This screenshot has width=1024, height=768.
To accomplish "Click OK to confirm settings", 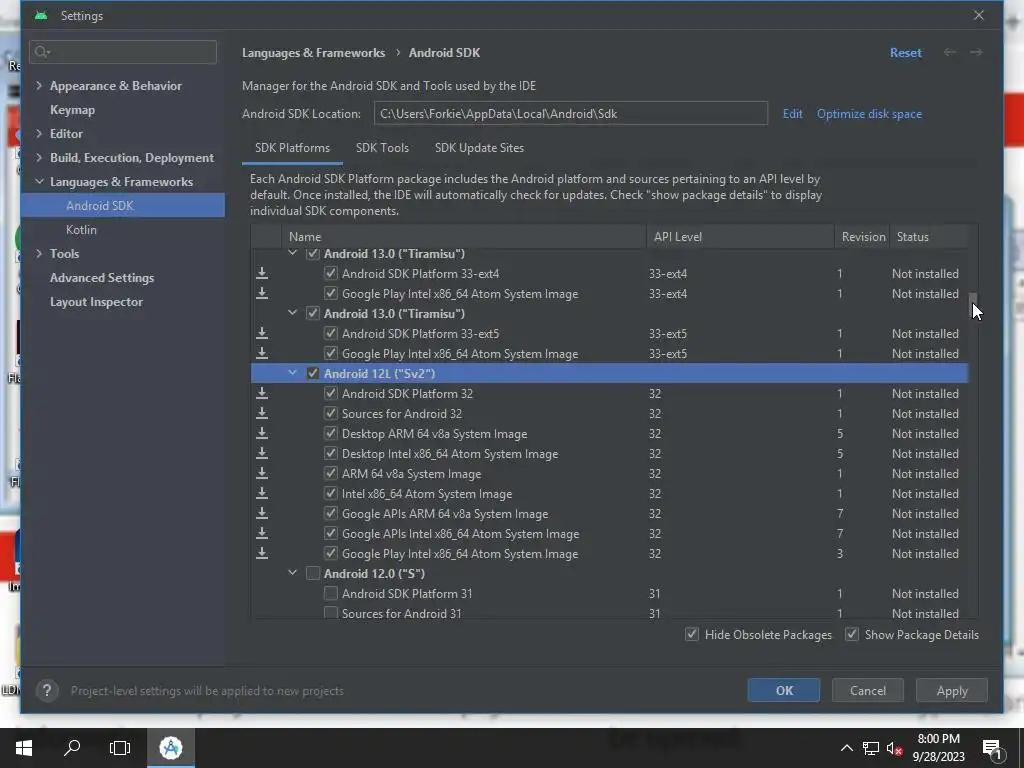I will click(x=784, y=690).
